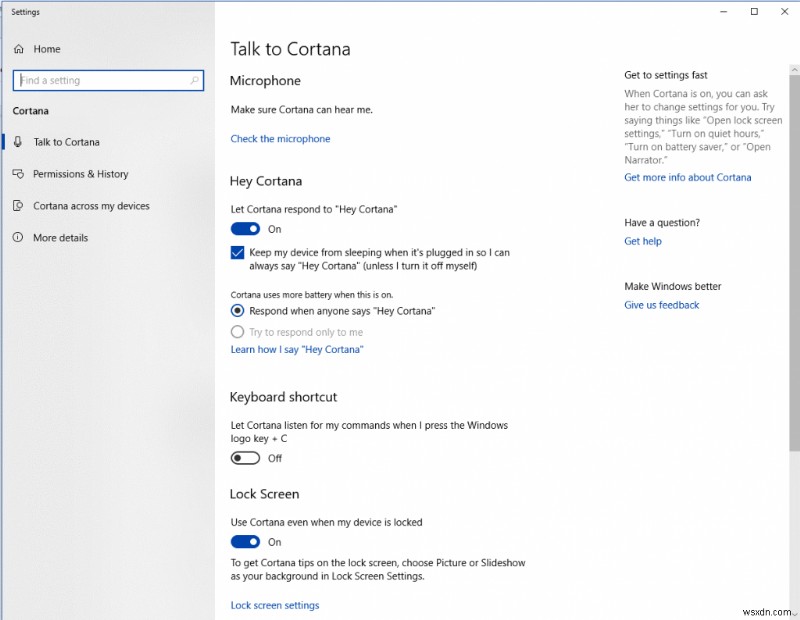Close the Settings window
The width and height of the screenshot is (800, 620).
point(785,12)
